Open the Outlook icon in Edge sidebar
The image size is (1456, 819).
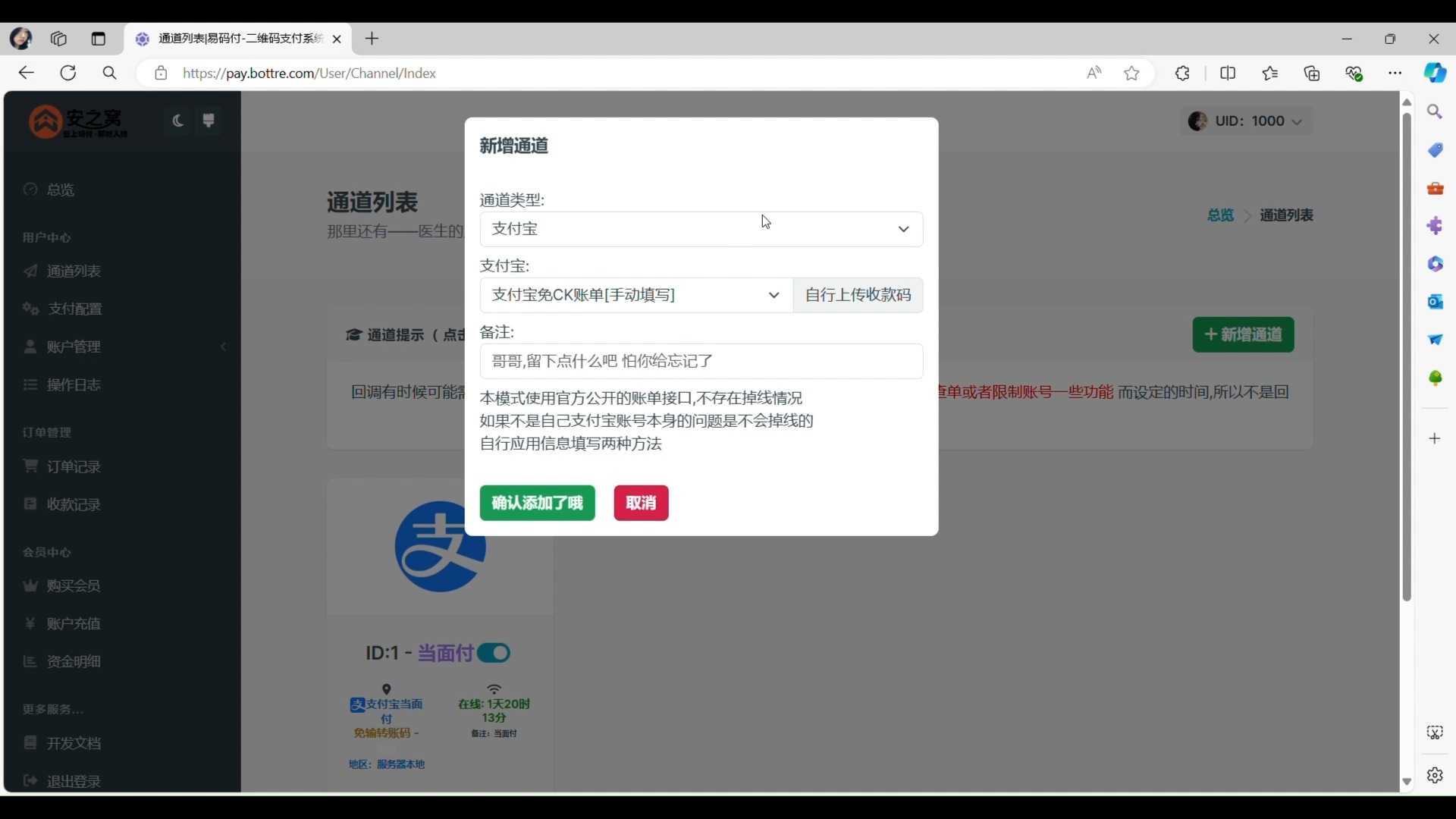[1436, 302]
